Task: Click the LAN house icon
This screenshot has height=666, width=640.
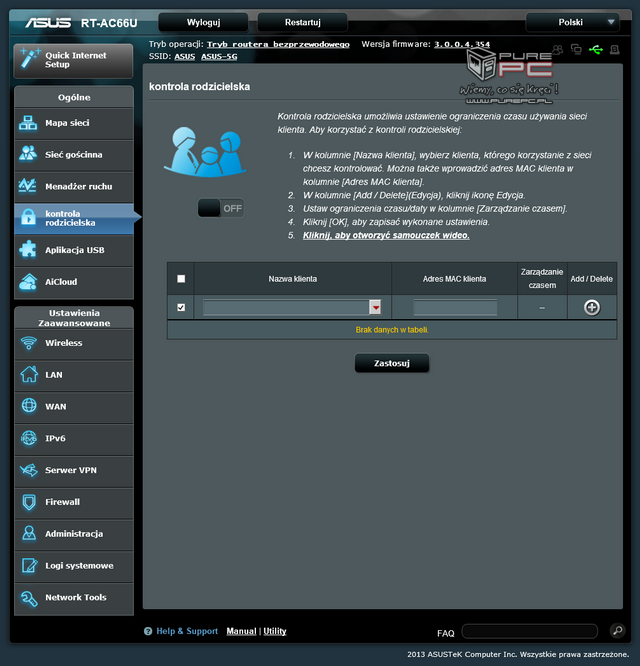Action: pyautogui.click(x=29, y=375)
